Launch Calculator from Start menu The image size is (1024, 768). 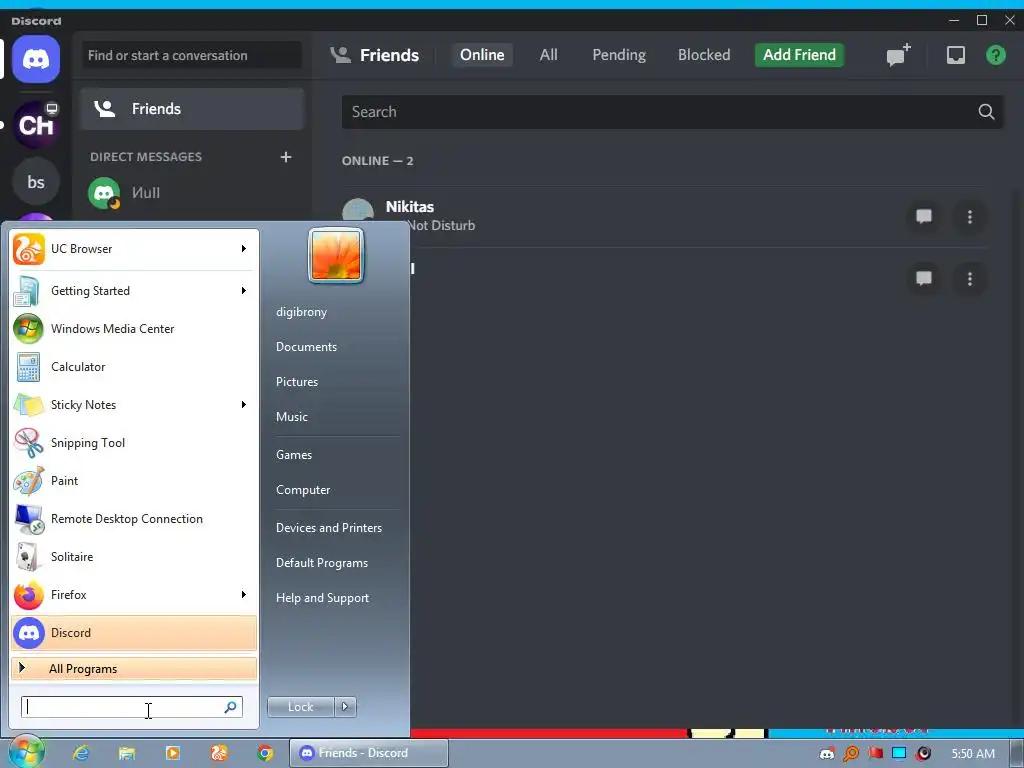pos(134,367)
